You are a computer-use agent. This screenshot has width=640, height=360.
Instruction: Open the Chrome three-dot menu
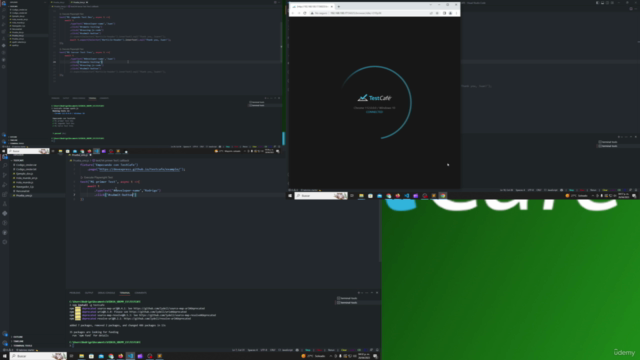click(457, 13)
